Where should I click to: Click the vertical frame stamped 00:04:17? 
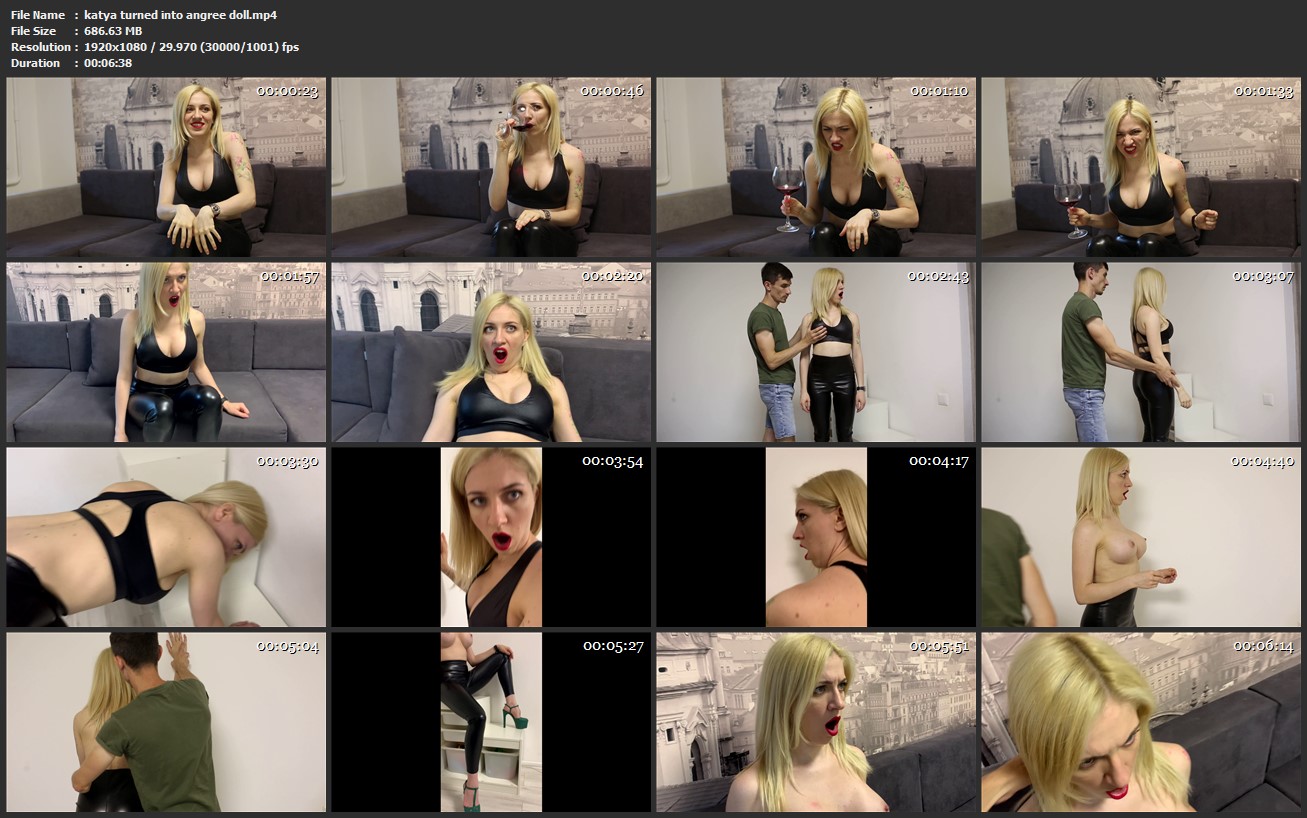(816, 537)
